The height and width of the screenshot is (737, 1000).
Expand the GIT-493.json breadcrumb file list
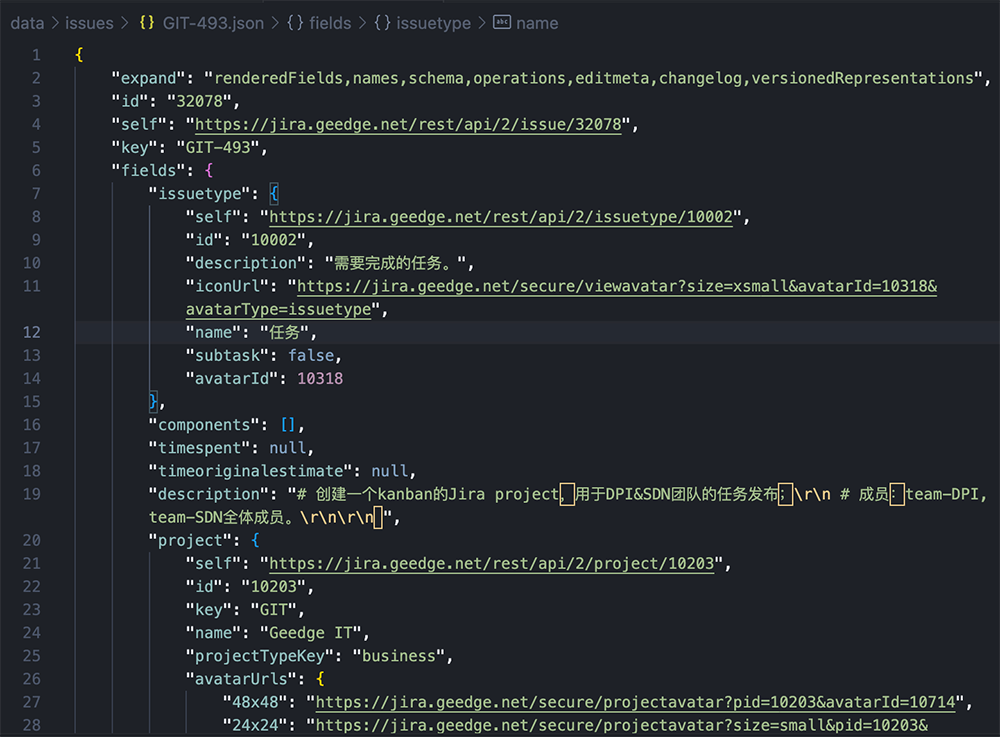pos(213,23)
